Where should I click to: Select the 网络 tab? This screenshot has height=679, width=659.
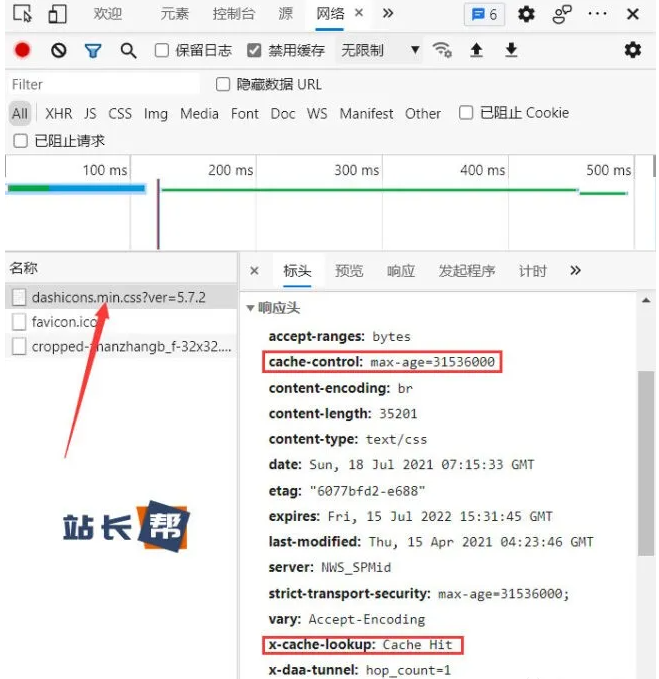(330, 14)
